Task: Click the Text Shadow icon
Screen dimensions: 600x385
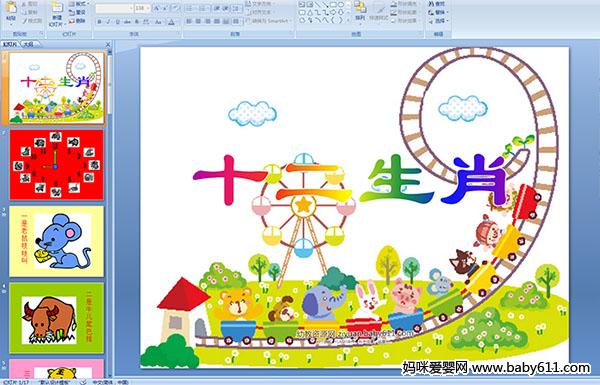Action: click(137, 22)
